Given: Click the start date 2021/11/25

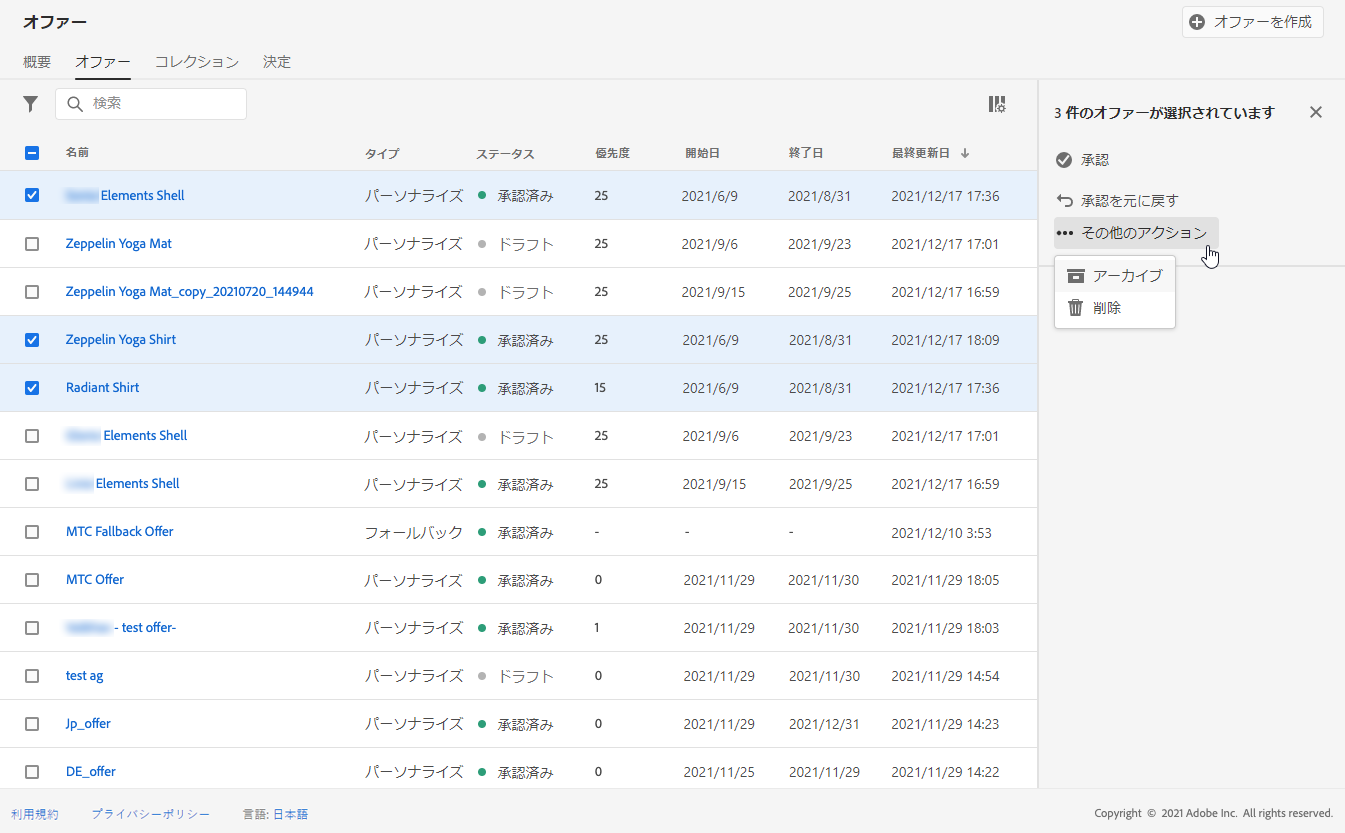Looking at the screenshot, I should pyautogui.click(x=720, y=772).
